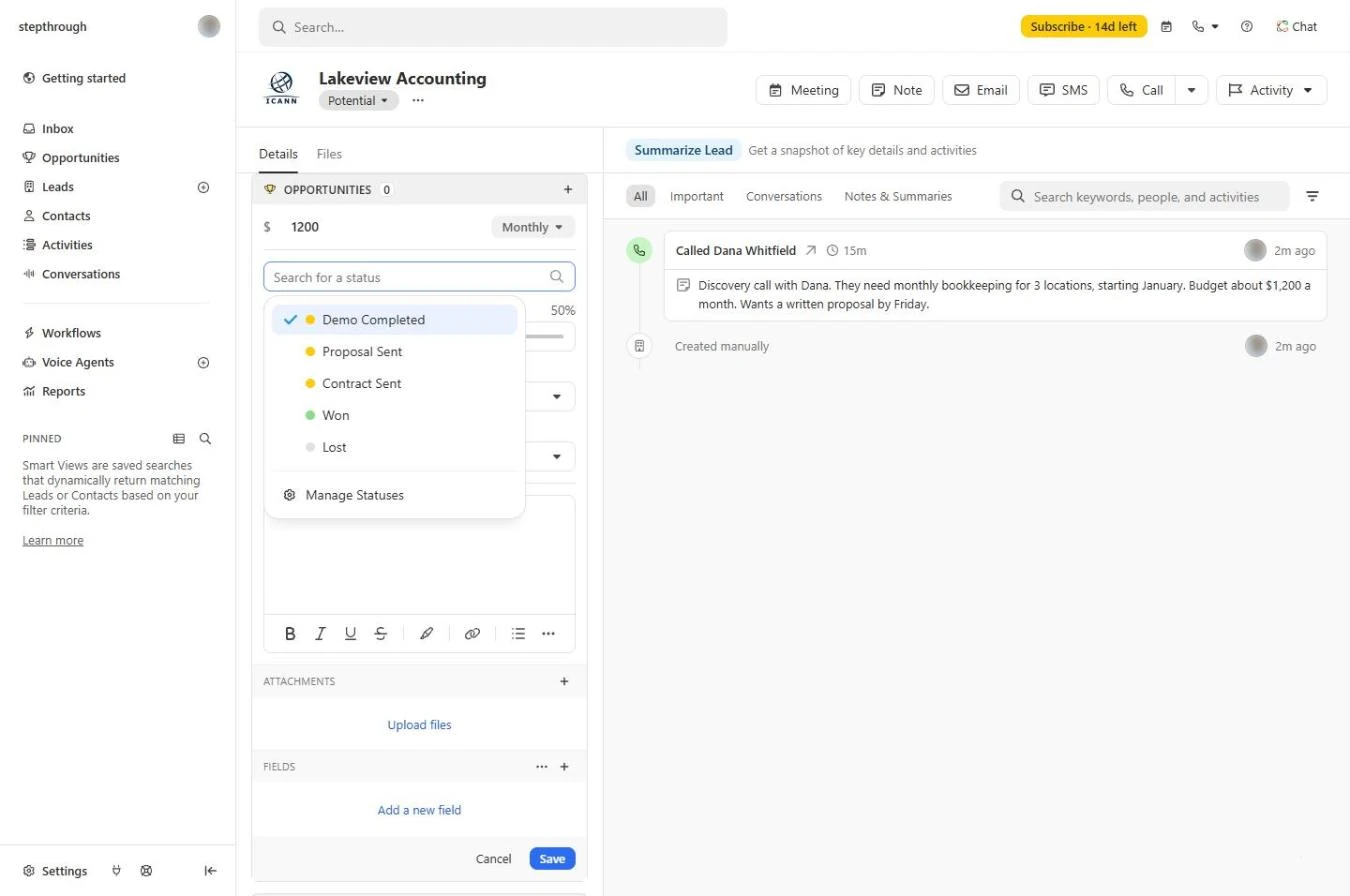The image size is (1350, 896).
Task: Apply strikethrough formatting in the editor
Action: pos(380,633)
